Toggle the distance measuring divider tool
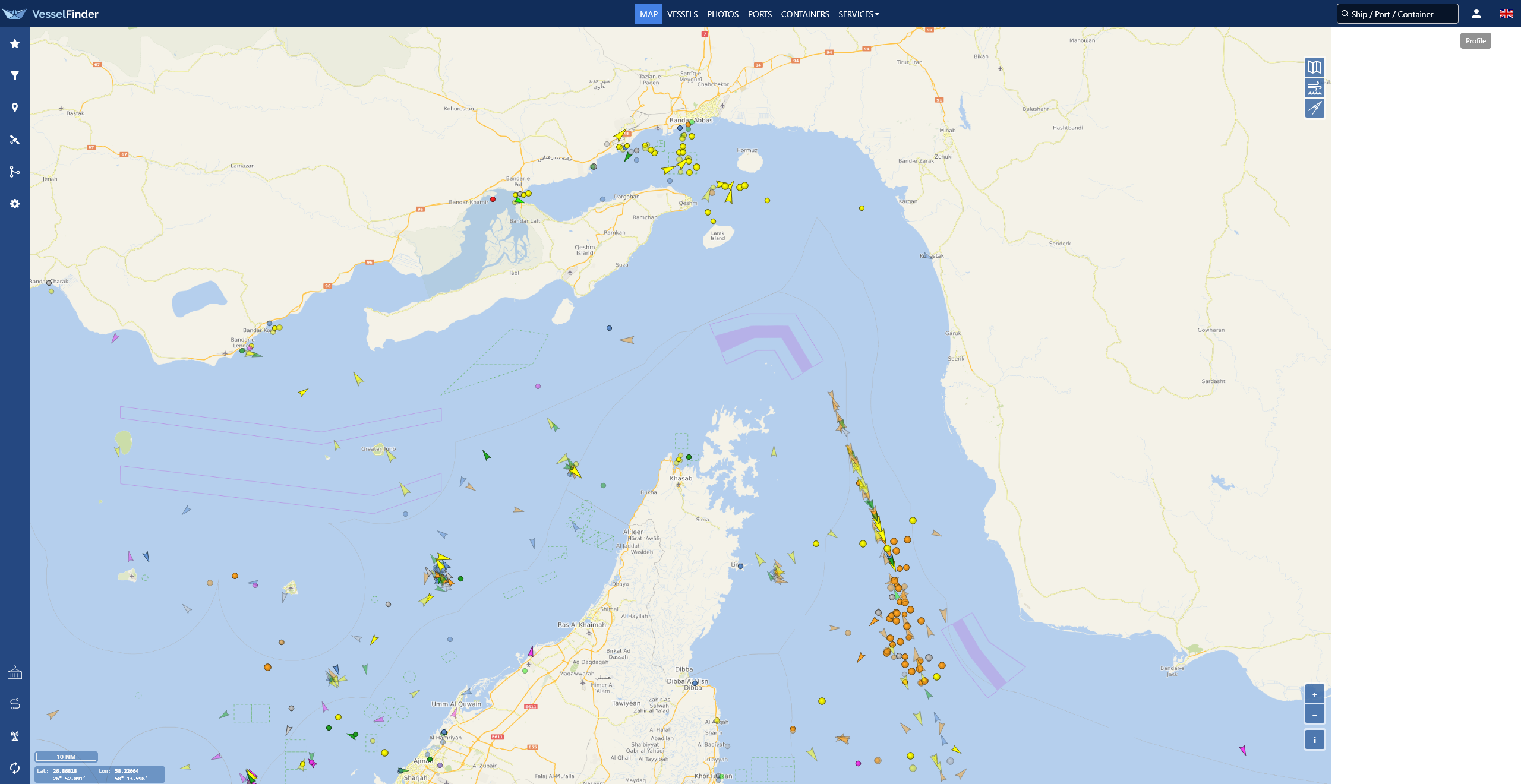1521x784 pixels. coord(1314,108)
